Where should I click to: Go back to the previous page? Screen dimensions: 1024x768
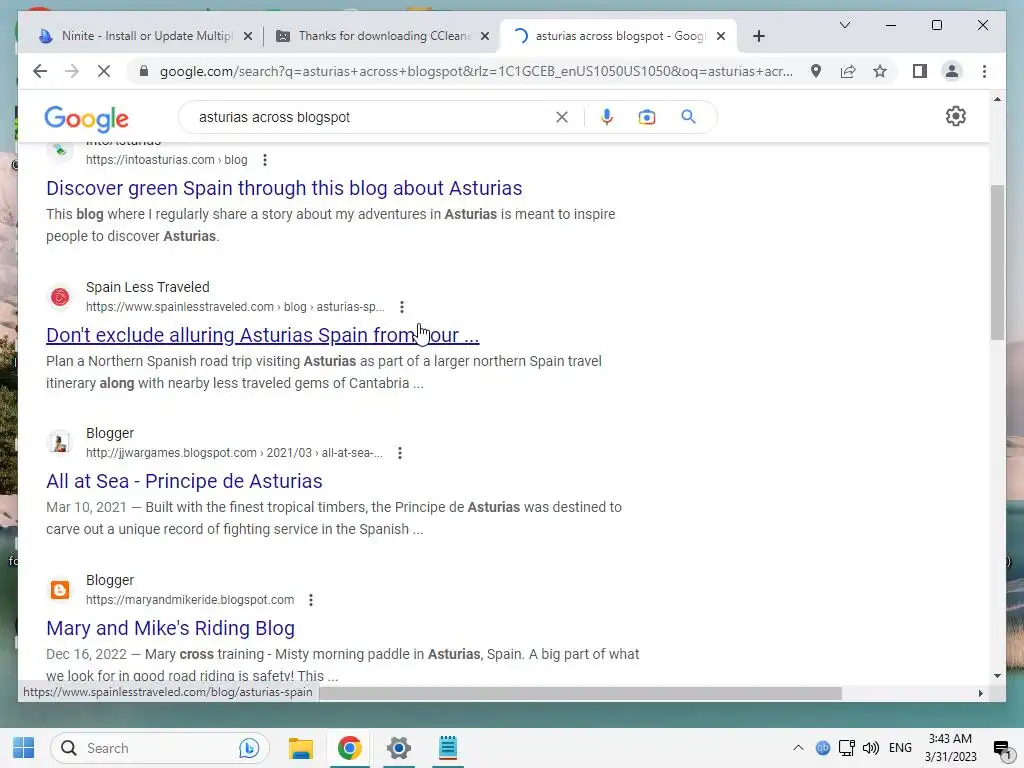40,71
